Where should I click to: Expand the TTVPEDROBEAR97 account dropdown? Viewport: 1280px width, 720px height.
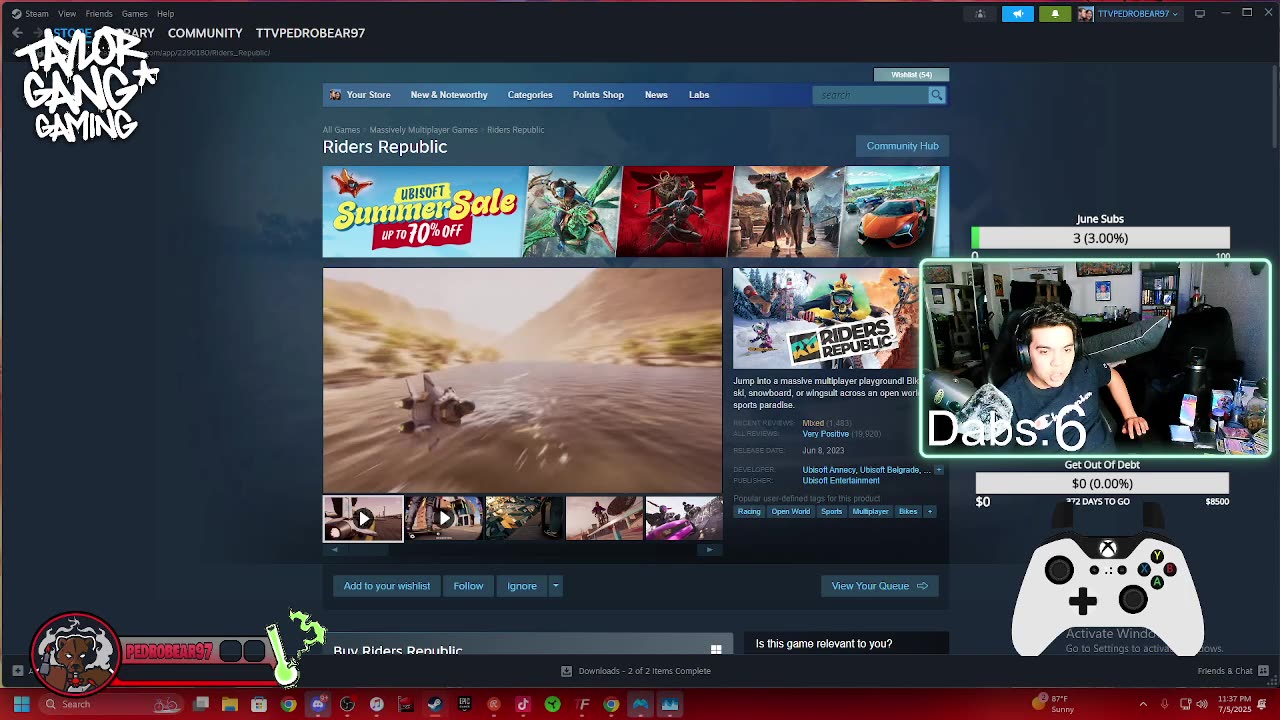(1128, 14)
